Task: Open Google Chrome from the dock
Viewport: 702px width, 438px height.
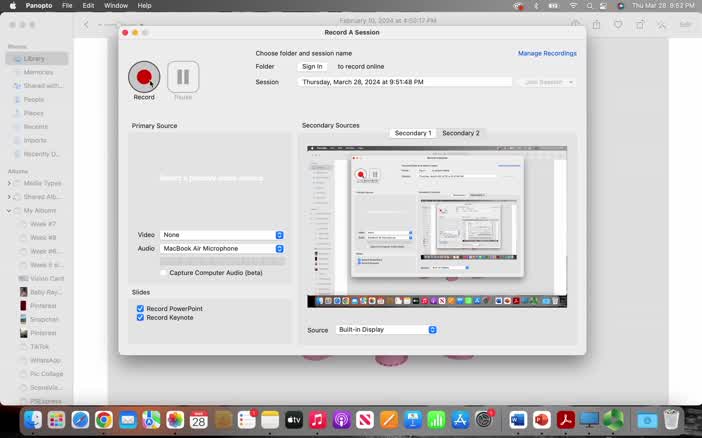Action: tap(103, 420)
